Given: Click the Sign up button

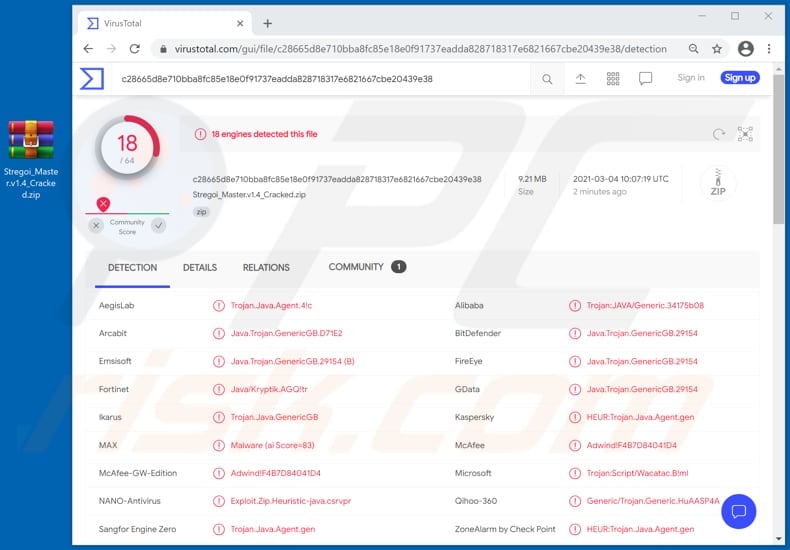Looking at the screenshot, I should 740,78.
